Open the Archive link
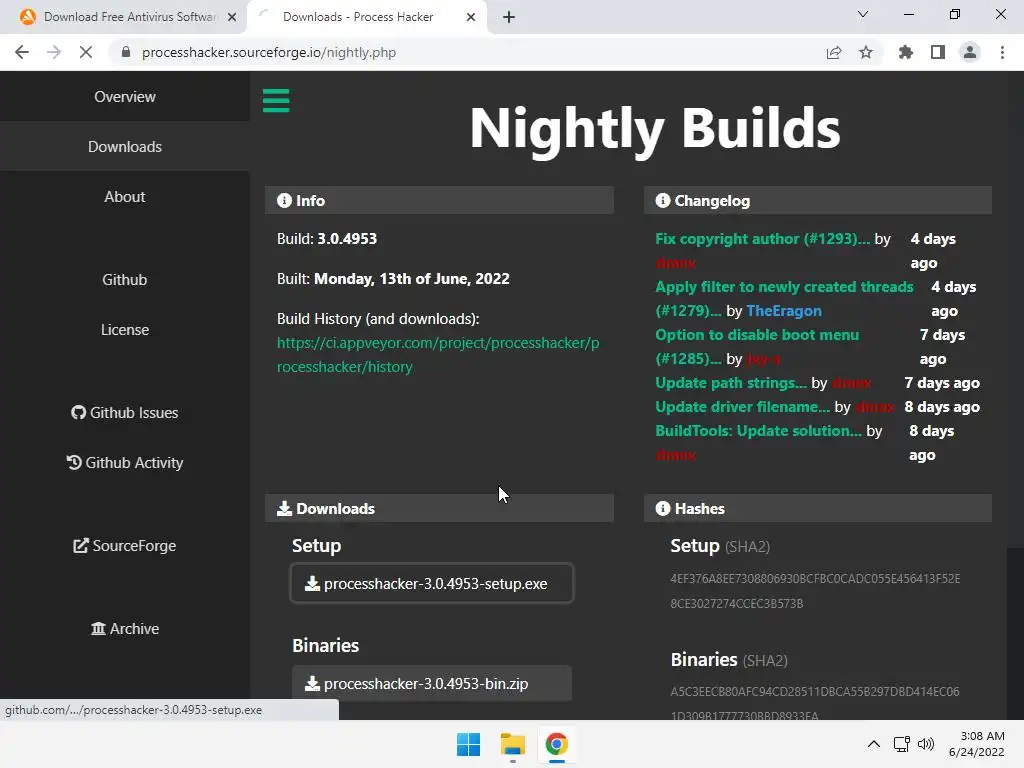Viewport: 1024px width, 768px height. [125, 628]
